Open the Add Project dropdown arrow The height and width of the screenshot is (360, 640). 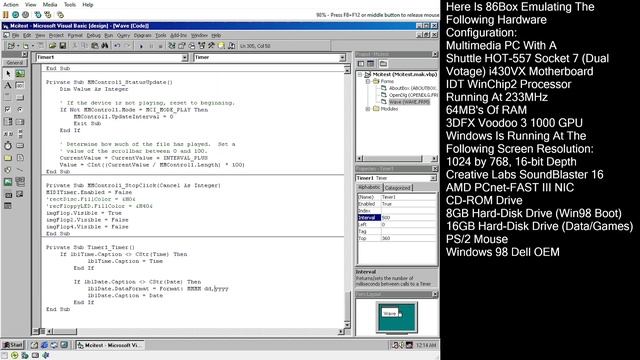18,46
